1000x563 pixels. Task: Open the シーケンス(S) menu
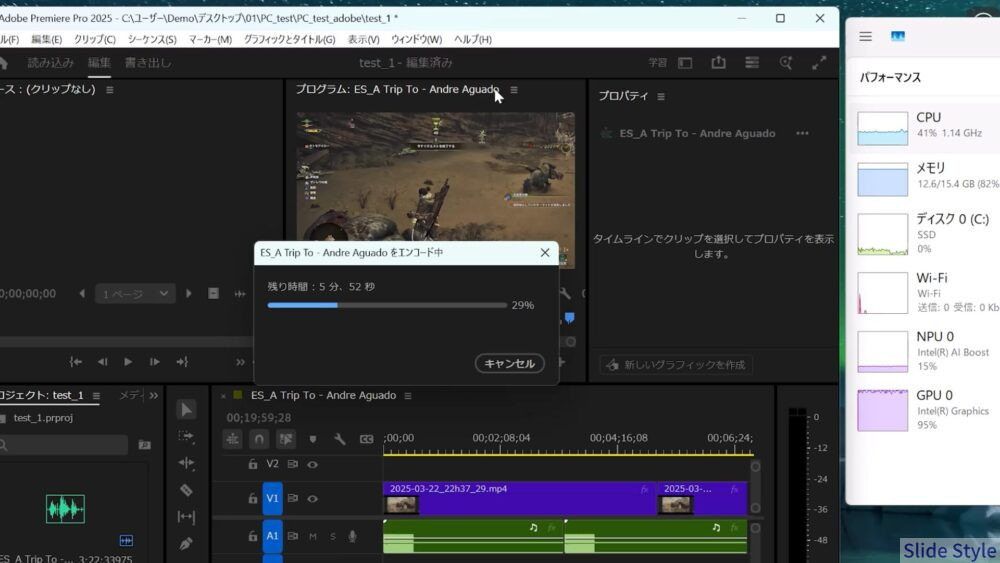click(152, 39)
